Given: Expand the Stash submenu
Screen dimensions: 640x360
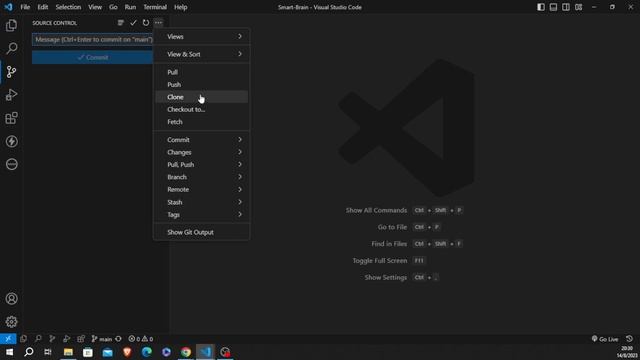Looking at the screenshot, I should [202, 202].
